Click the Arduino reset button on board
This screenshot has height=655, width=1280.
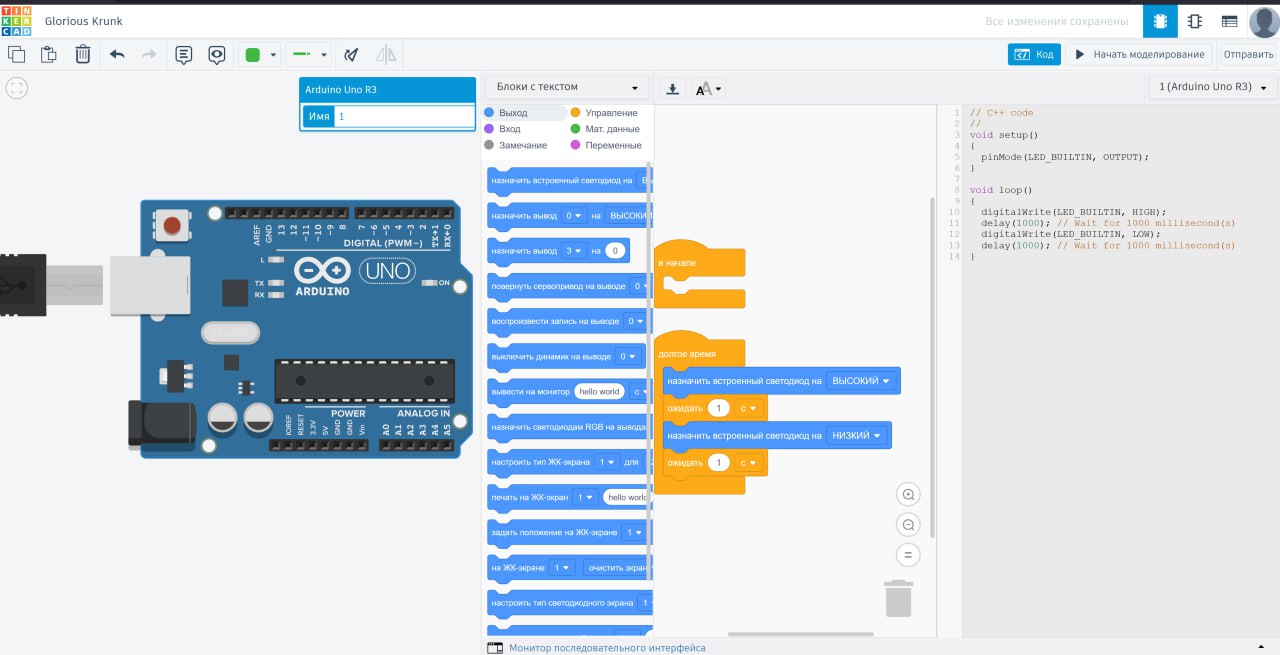click(x=173, y=225)
